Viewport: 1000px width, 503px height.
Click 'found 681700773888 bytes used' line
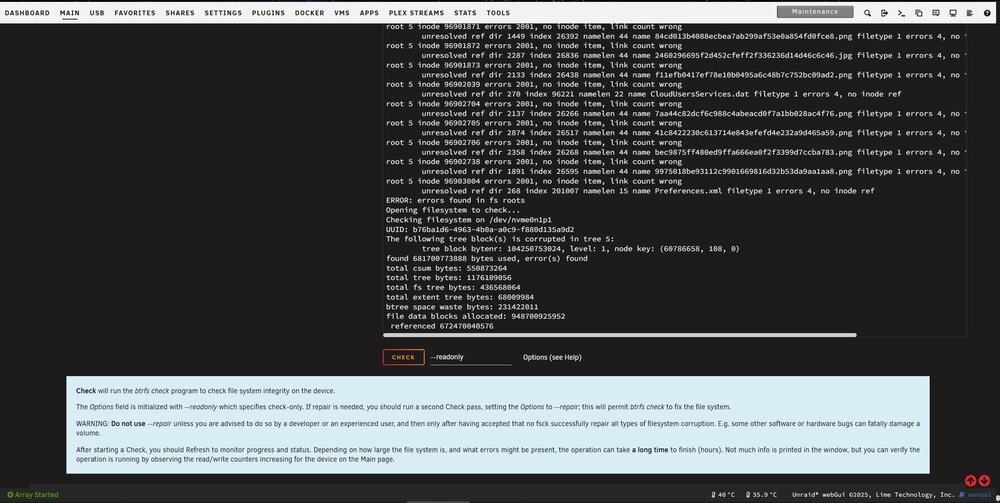[487, 258]
